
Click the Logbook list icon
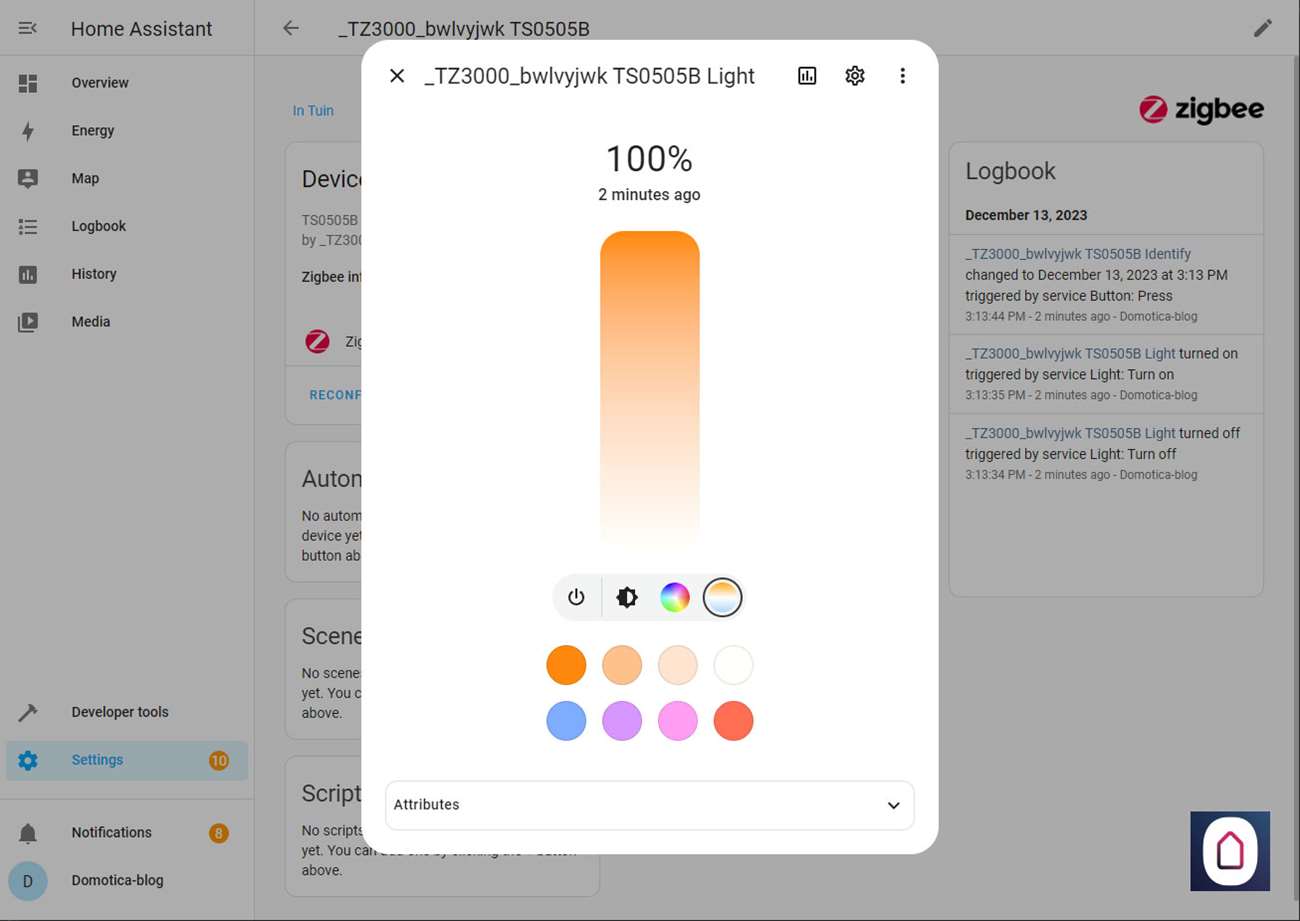[x=28, y=226]
